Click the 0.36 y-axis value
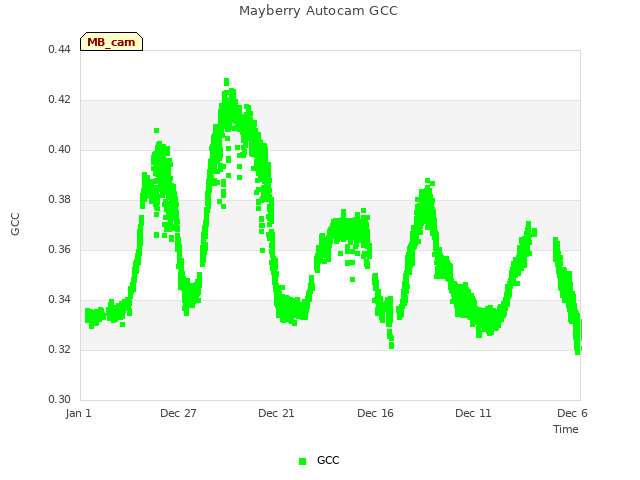Image resolution: width=640 pixels, height=480 pixels. [x=60, y=249]
